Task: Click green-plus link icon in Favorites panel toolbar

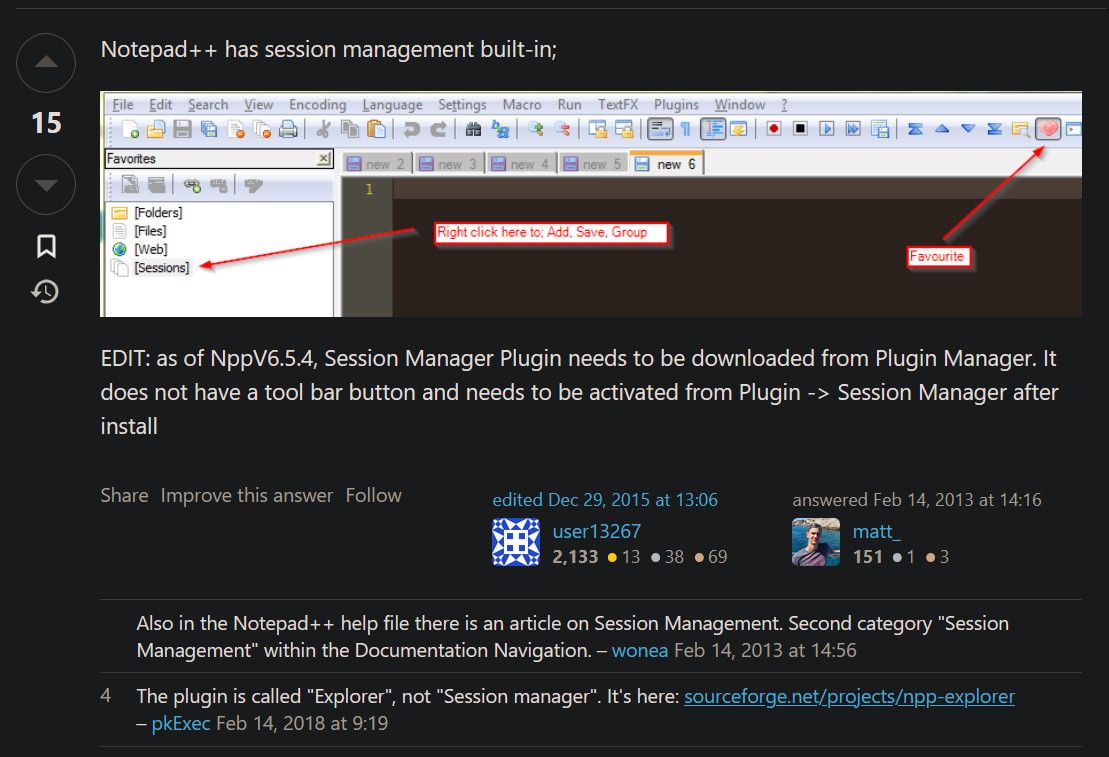Action: 192,185
